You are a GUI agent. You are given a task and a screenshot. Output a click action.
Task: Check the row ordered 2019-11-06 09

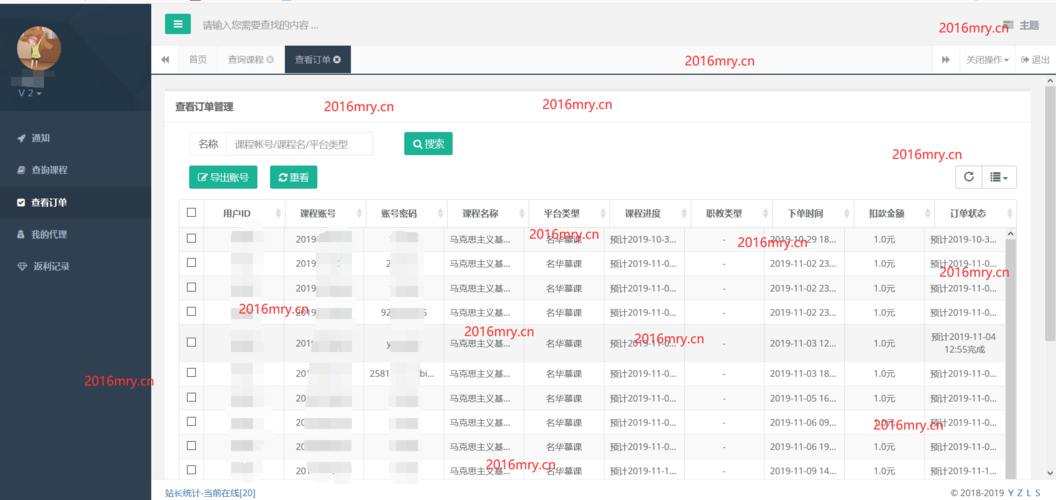point(191,421)
